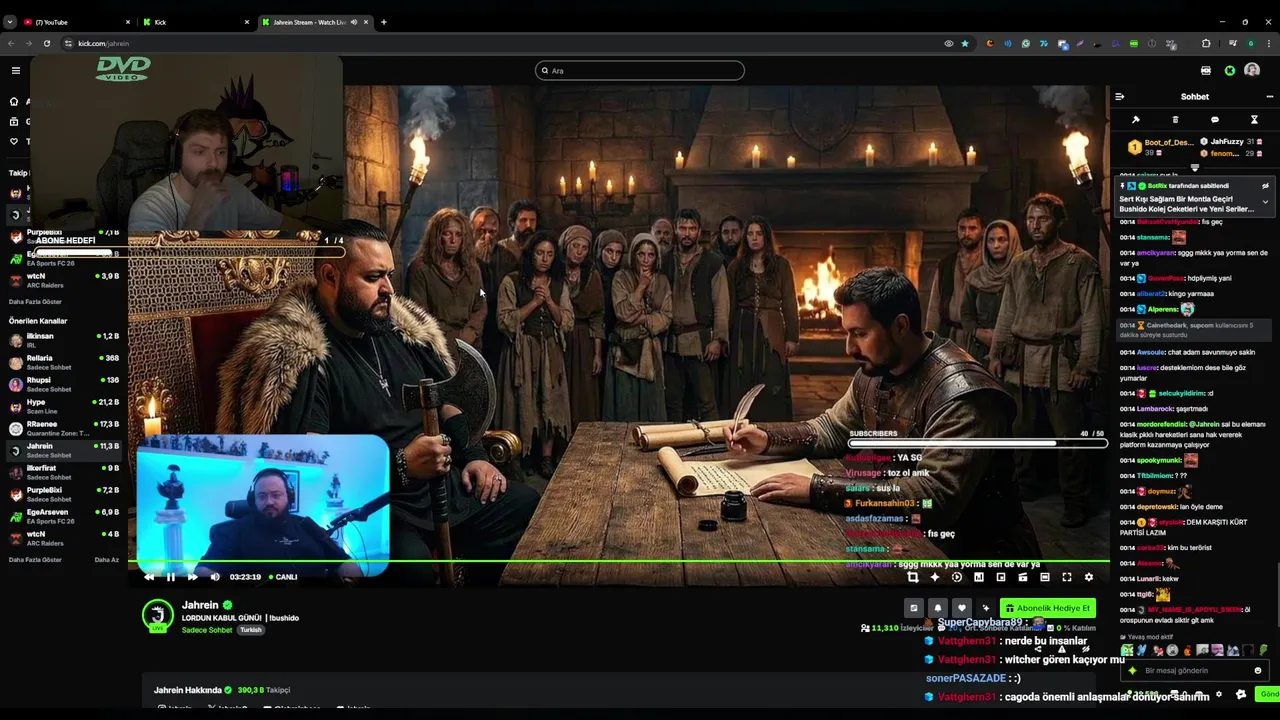This screenshot has width=1280, height=720.
Task: Open video player settings gear
Action: coord(1089,577)
